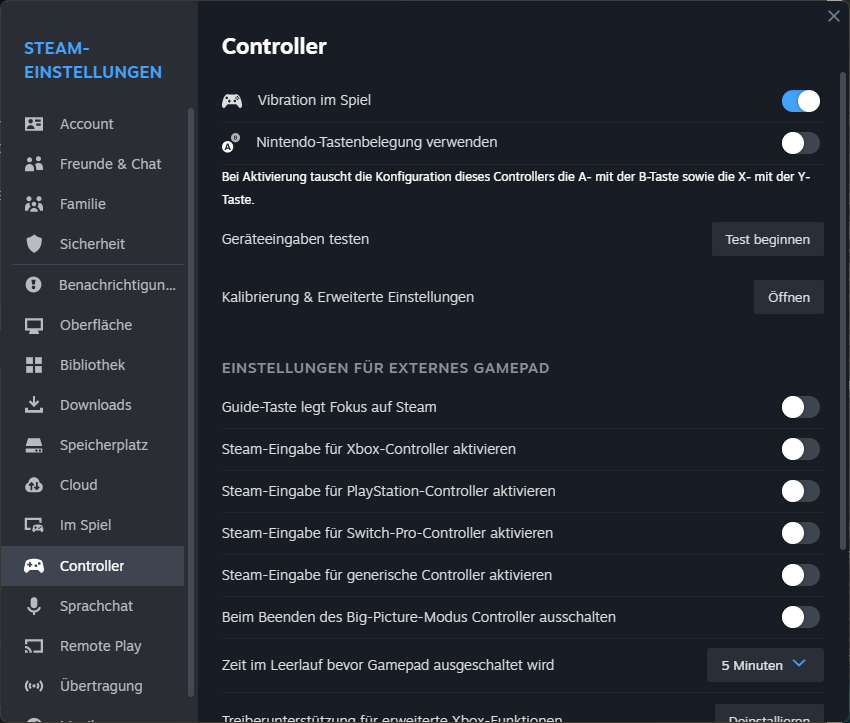Turn on Steam-Eingabe für Xbox-Controller
Screen dimensions: 850x723
pos(800,449)
